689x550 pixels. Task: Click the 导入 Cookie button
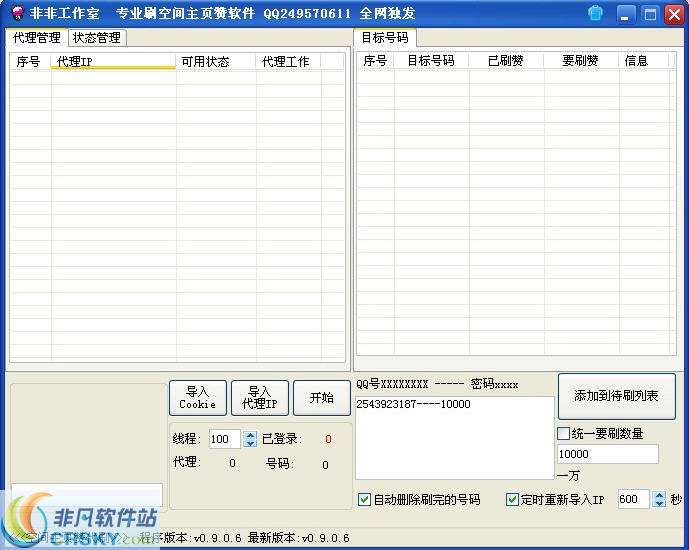click(x=198, y=398)
